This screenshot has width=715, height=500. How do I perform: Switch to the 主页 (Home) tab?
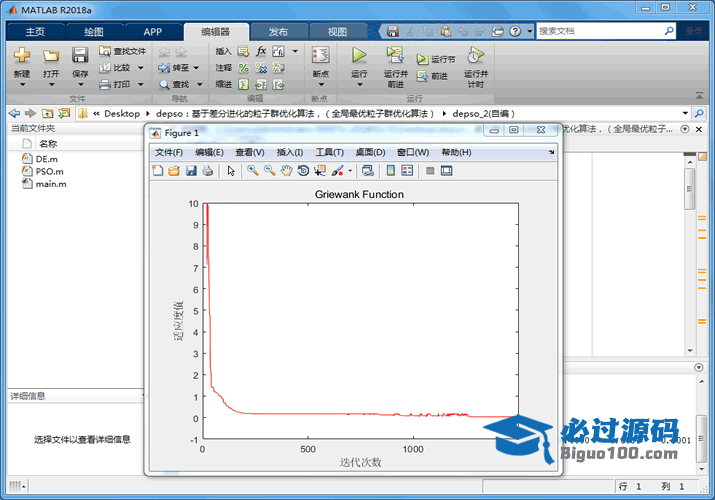tap(35, 32)
